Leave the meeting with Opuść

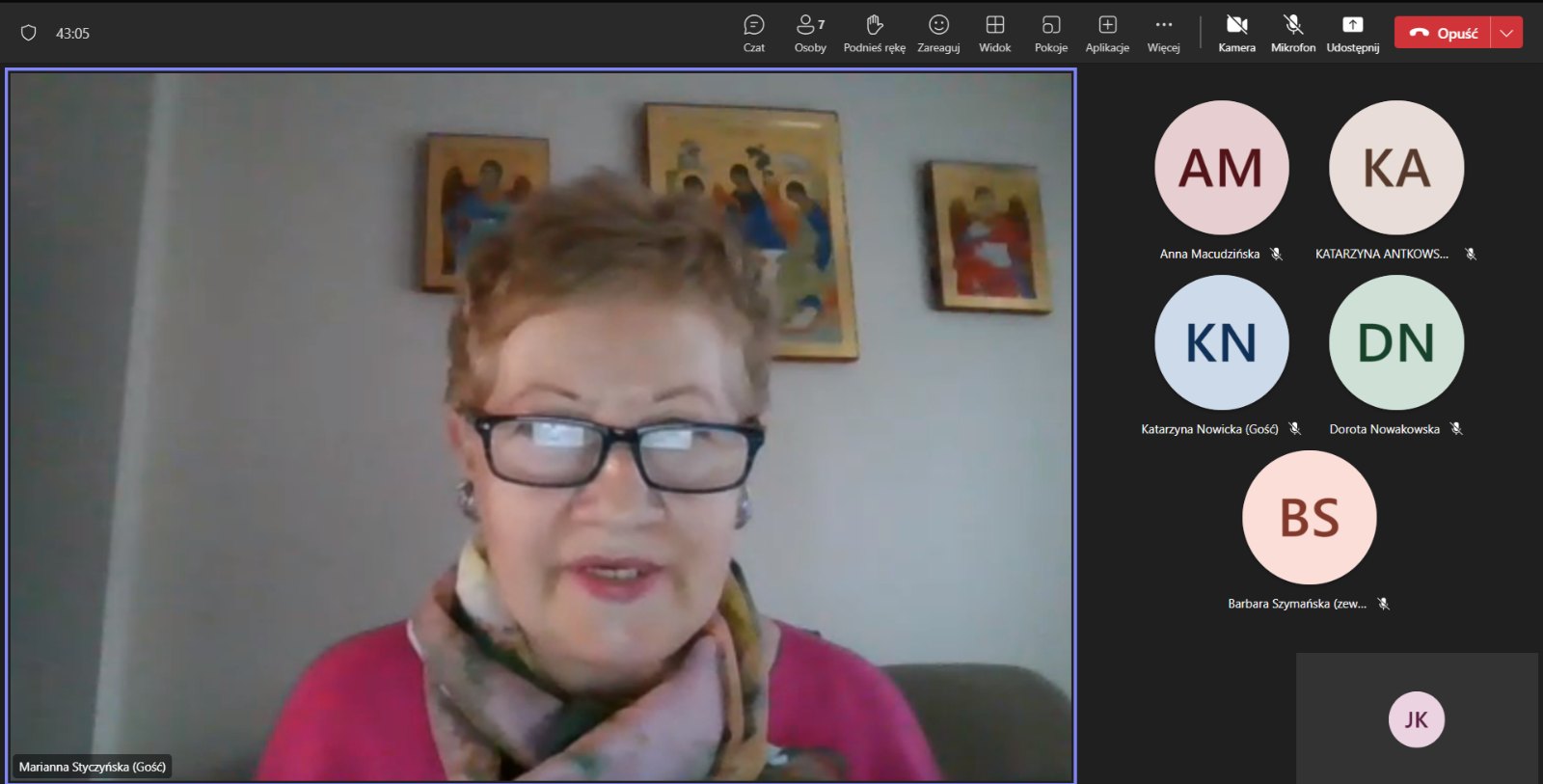(x=1444, y=33)
